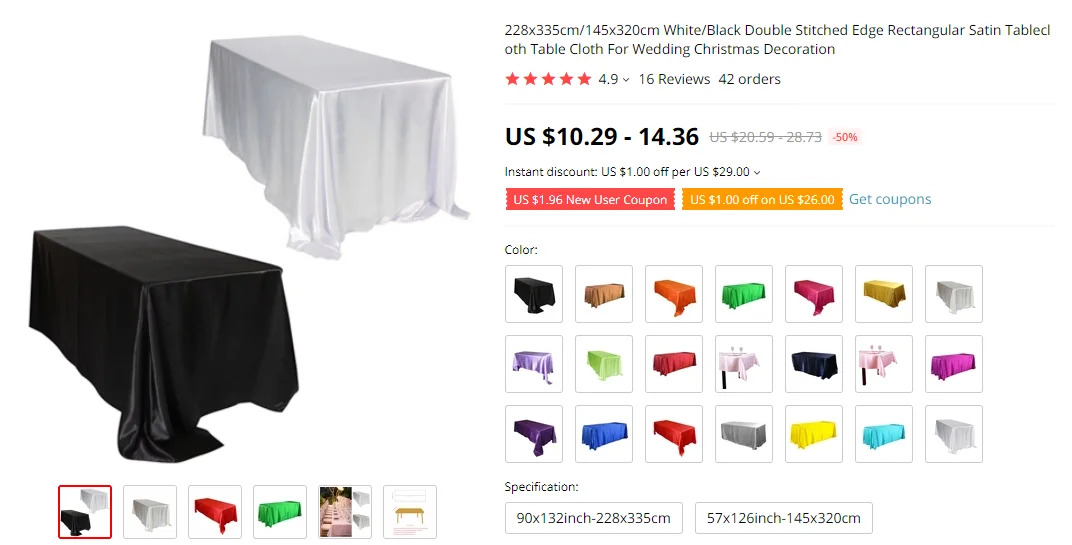The image size is (1072, 545).
Task: Expand the 4.9 rating breakdown chevron
Action: (626, 80)
